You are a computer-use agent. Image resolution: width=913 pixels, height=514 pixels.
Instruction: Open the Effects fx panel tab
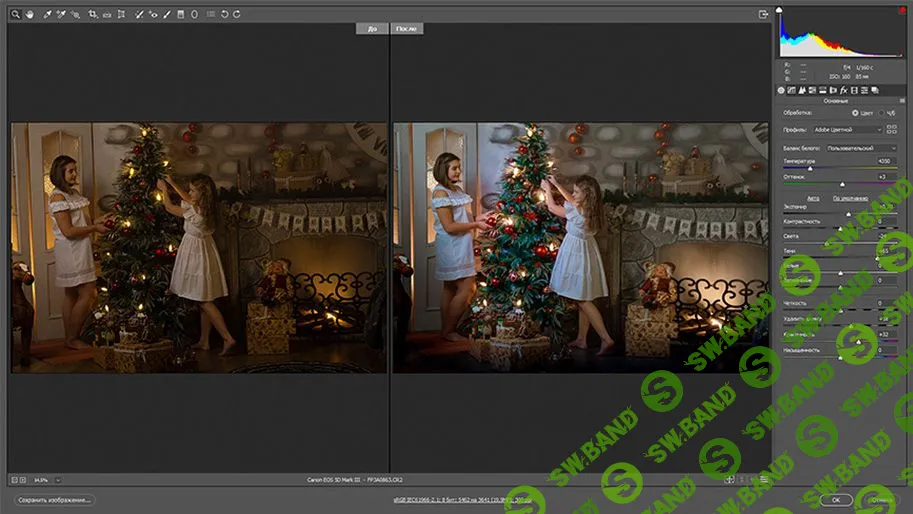[x=844, y=90]
